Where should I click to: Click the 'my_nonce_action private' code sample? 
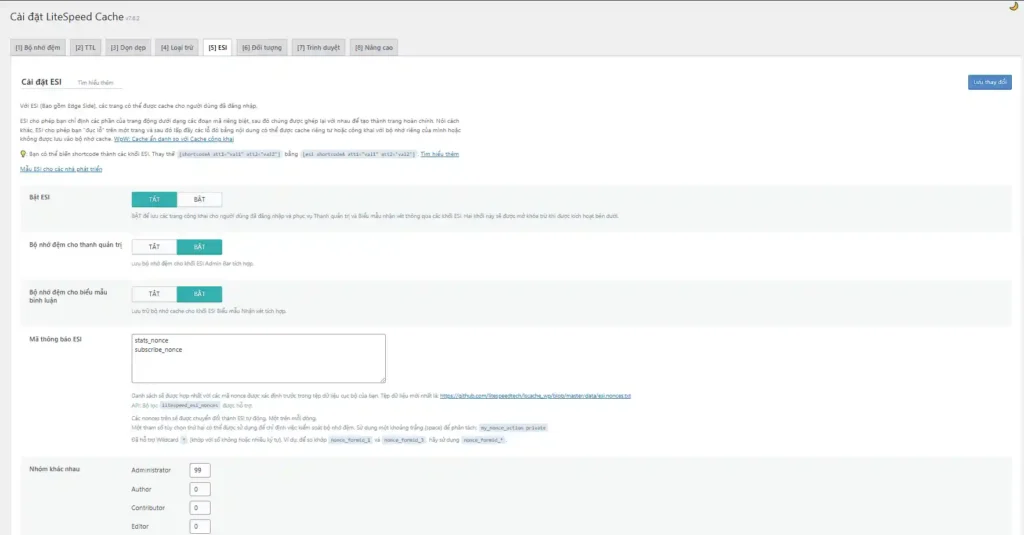point(513,428)
